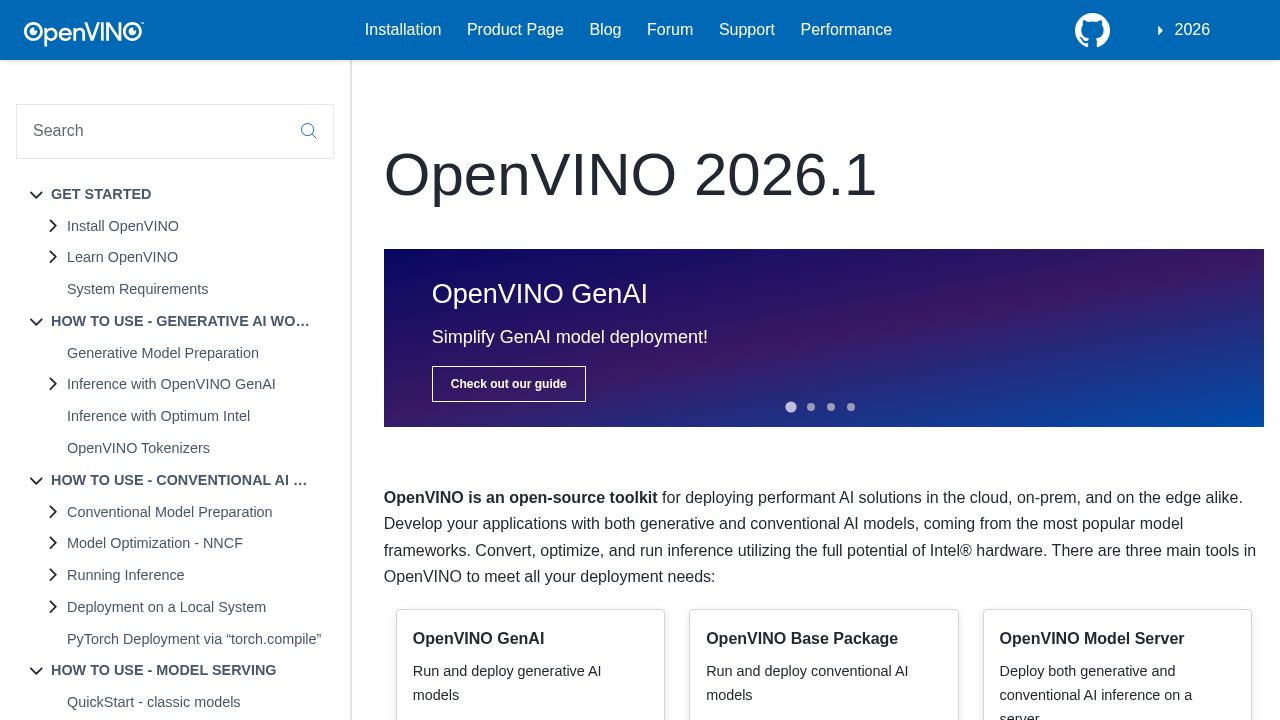Expand Conventional Model Preparation item
Viewport: 1280px width, 720px height.
click(53, 512)
